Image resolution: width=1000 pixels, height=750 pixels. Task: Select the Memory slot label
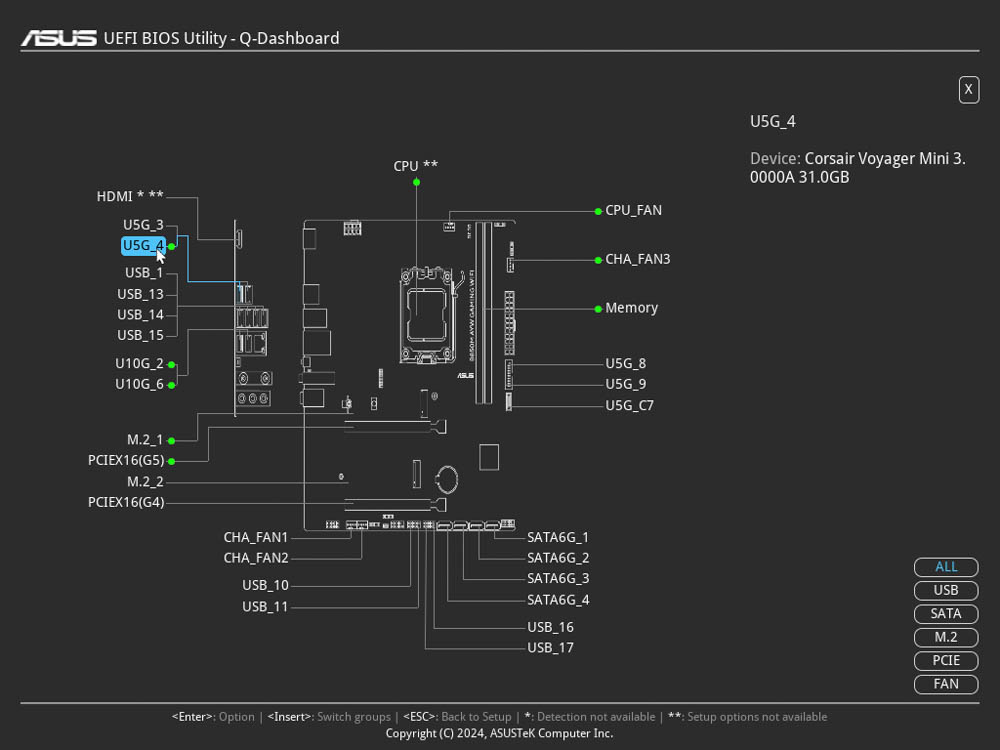coord(631,308)
